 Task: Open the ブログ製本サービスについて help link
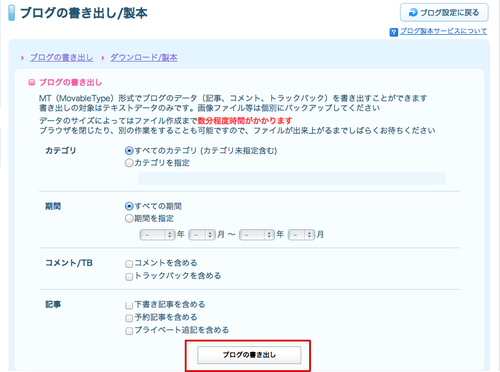[x=443, y=31]
